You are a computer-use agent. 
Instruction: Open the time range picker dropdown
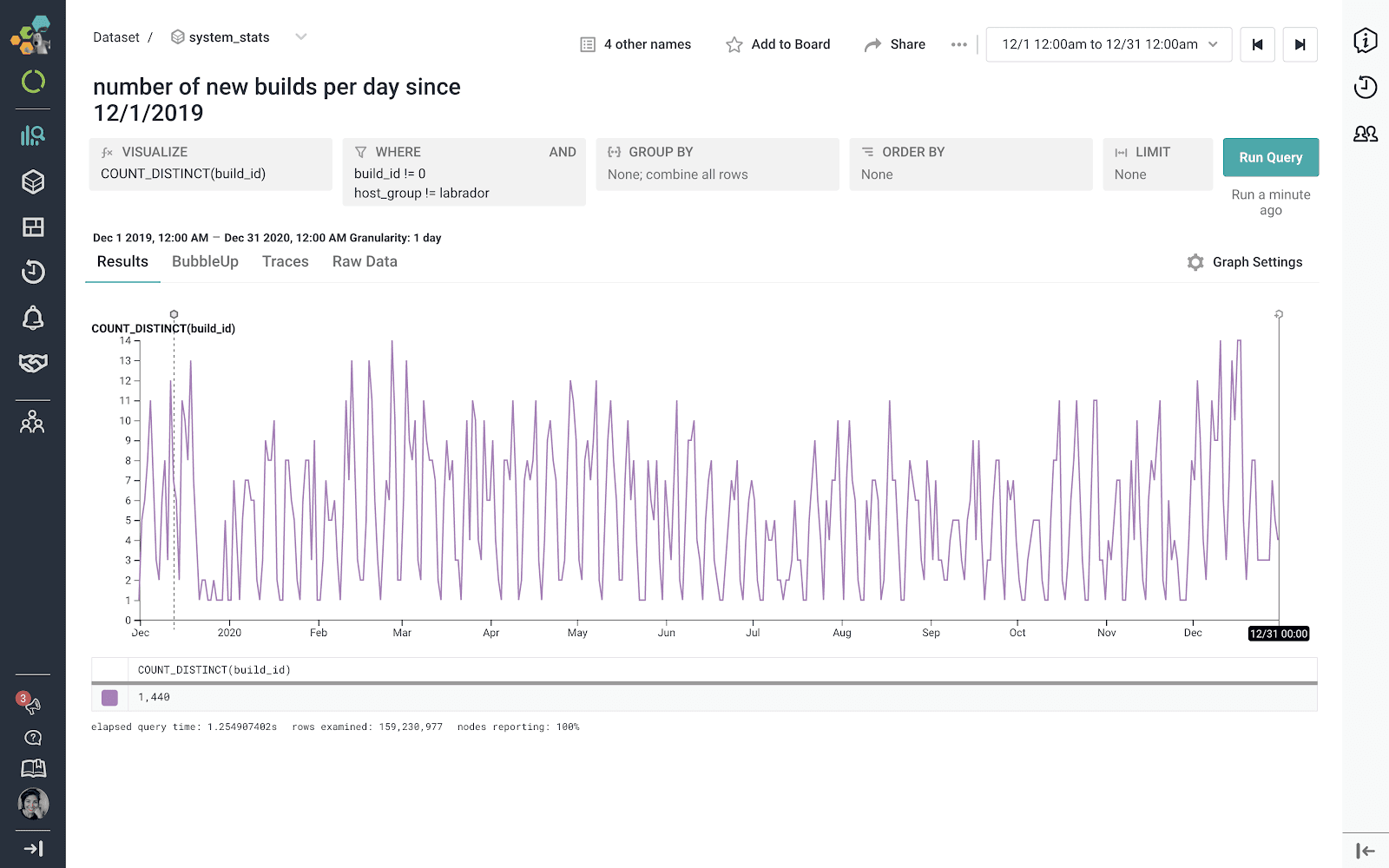click(x=1109, y=44)
